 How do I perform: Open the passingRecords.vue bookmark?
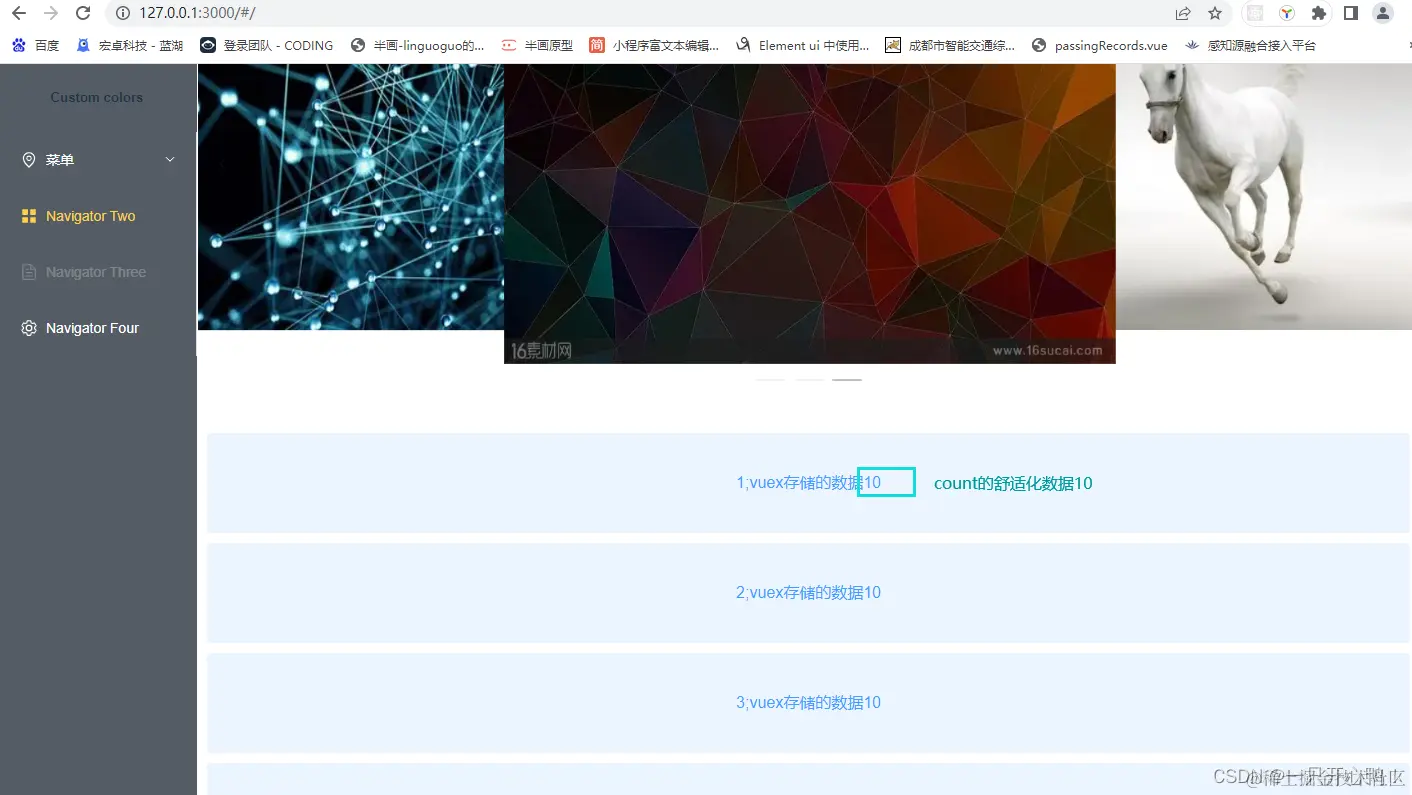pos(1100,45)
